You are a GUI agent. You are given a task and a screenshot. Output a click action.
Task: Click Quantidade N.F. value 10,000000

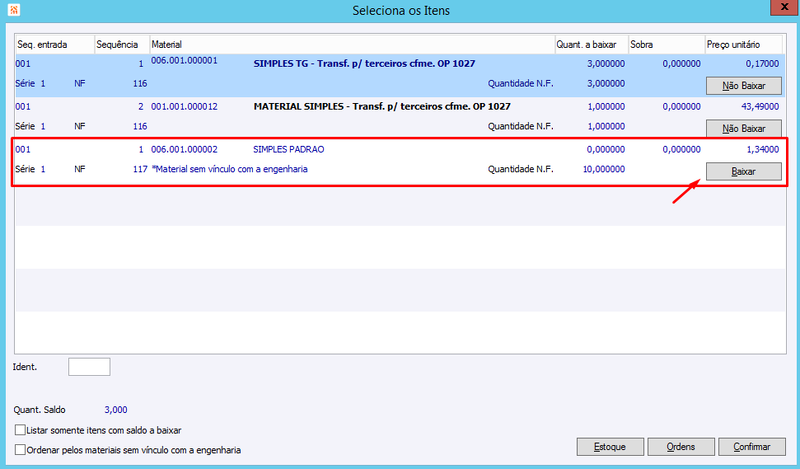604,169
